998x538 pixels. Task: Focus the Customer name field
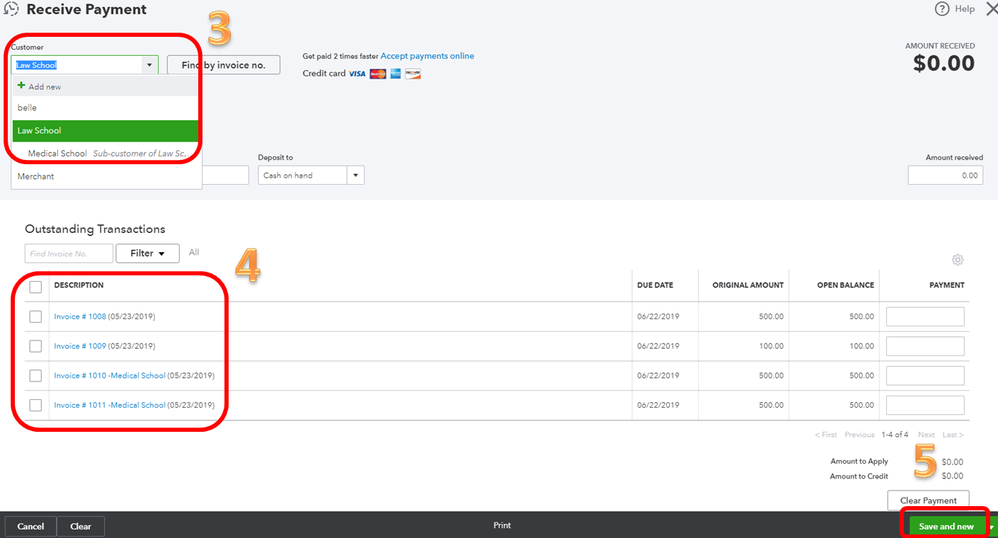click(x=76, y=65)
